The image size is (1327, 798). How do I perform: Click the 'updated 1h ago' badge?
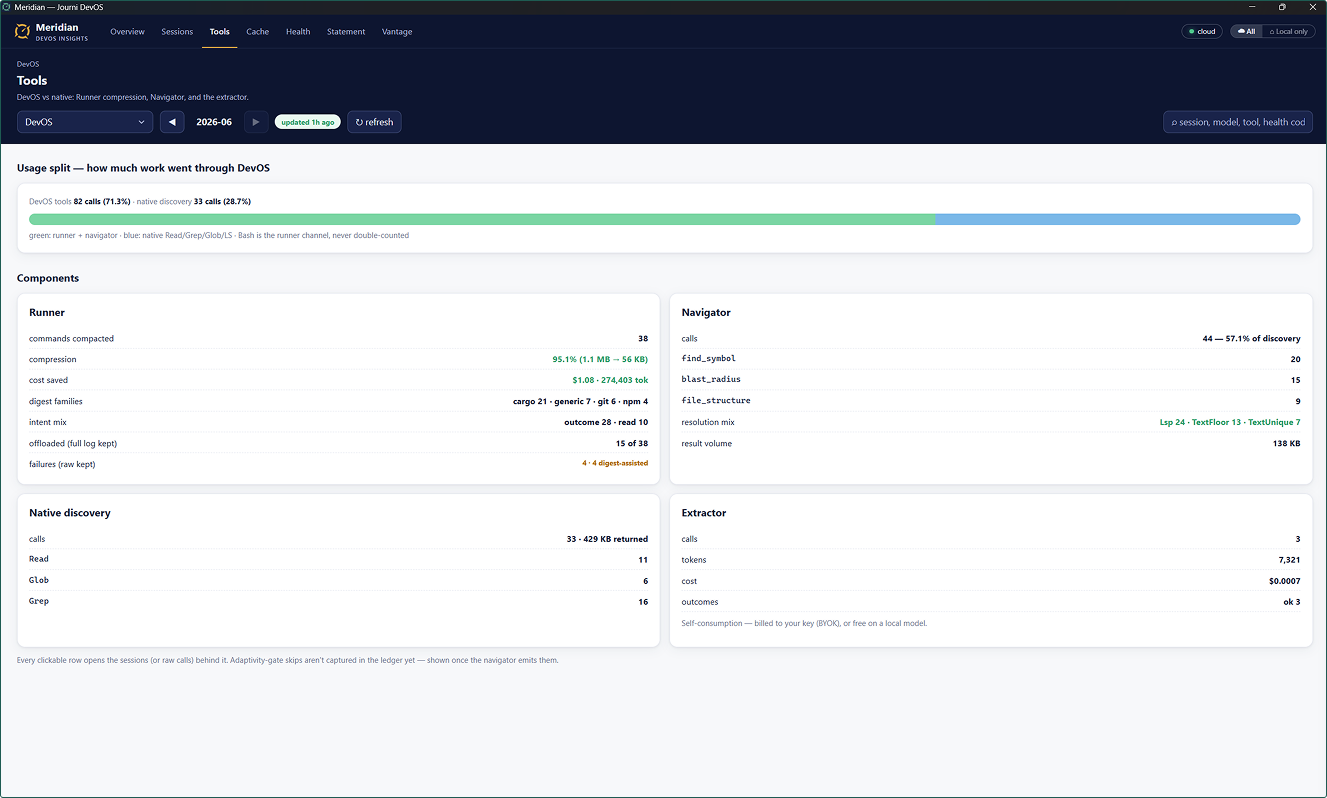coord(308,122)
